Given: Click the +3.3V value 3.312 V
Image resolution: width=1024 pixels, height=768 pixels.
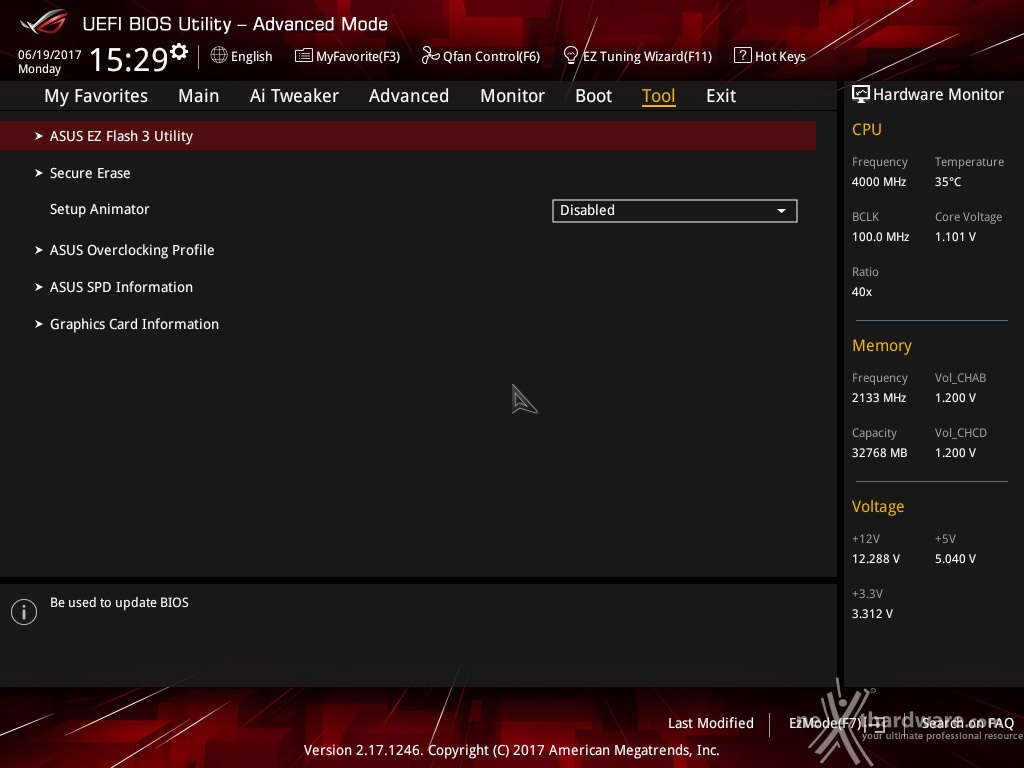Looking at the screenshot, I should pyautogui.click(x=872, y=613).
